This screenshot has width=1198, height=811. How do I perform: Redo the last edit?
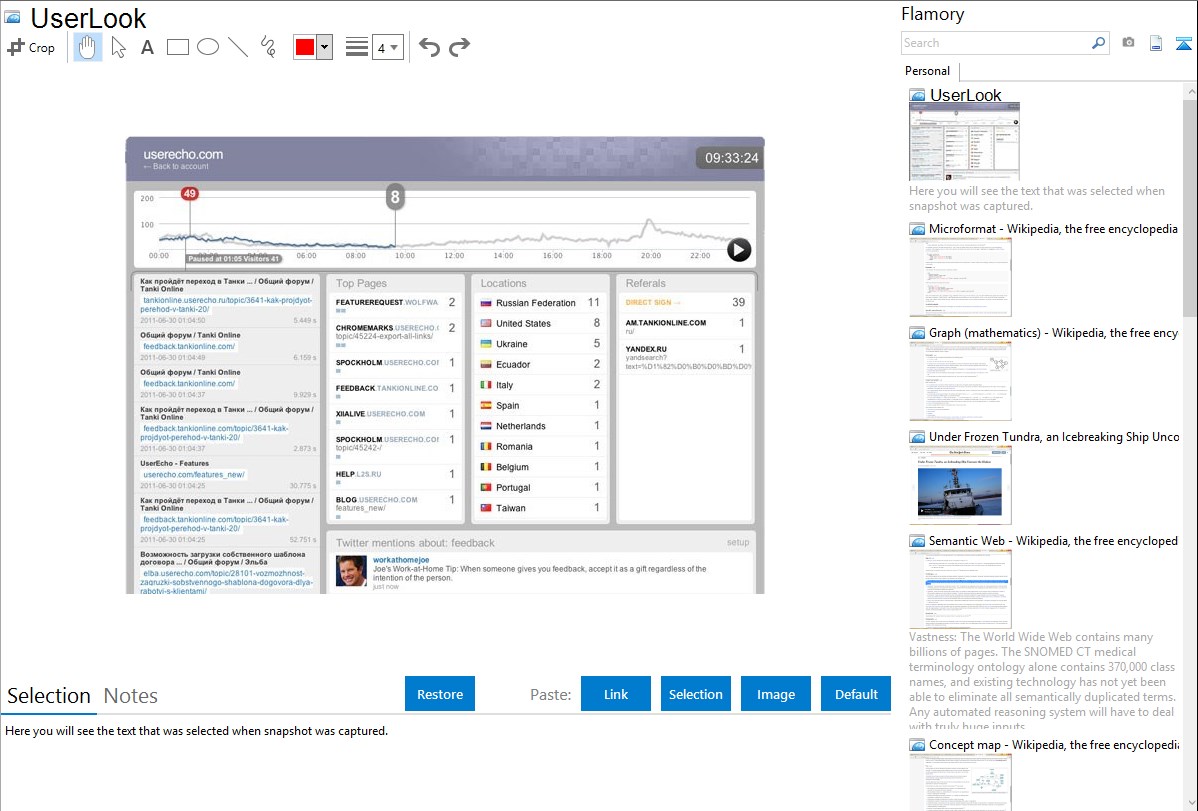459,47
